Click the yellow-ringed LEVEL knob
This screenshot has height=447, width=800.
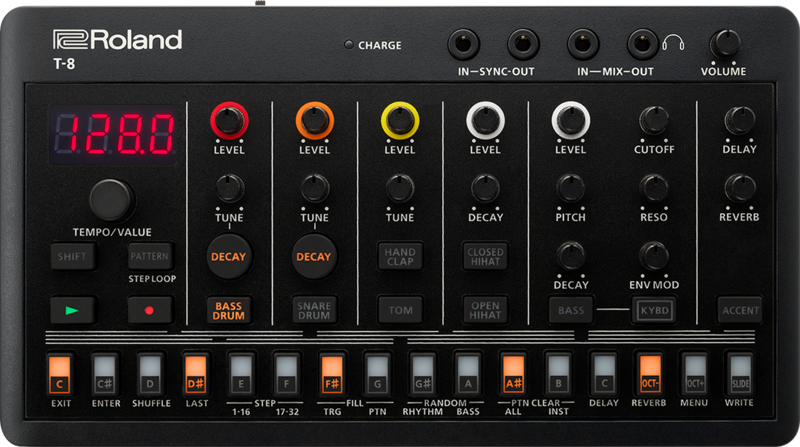pyautogui.click(x=399, y=121)
